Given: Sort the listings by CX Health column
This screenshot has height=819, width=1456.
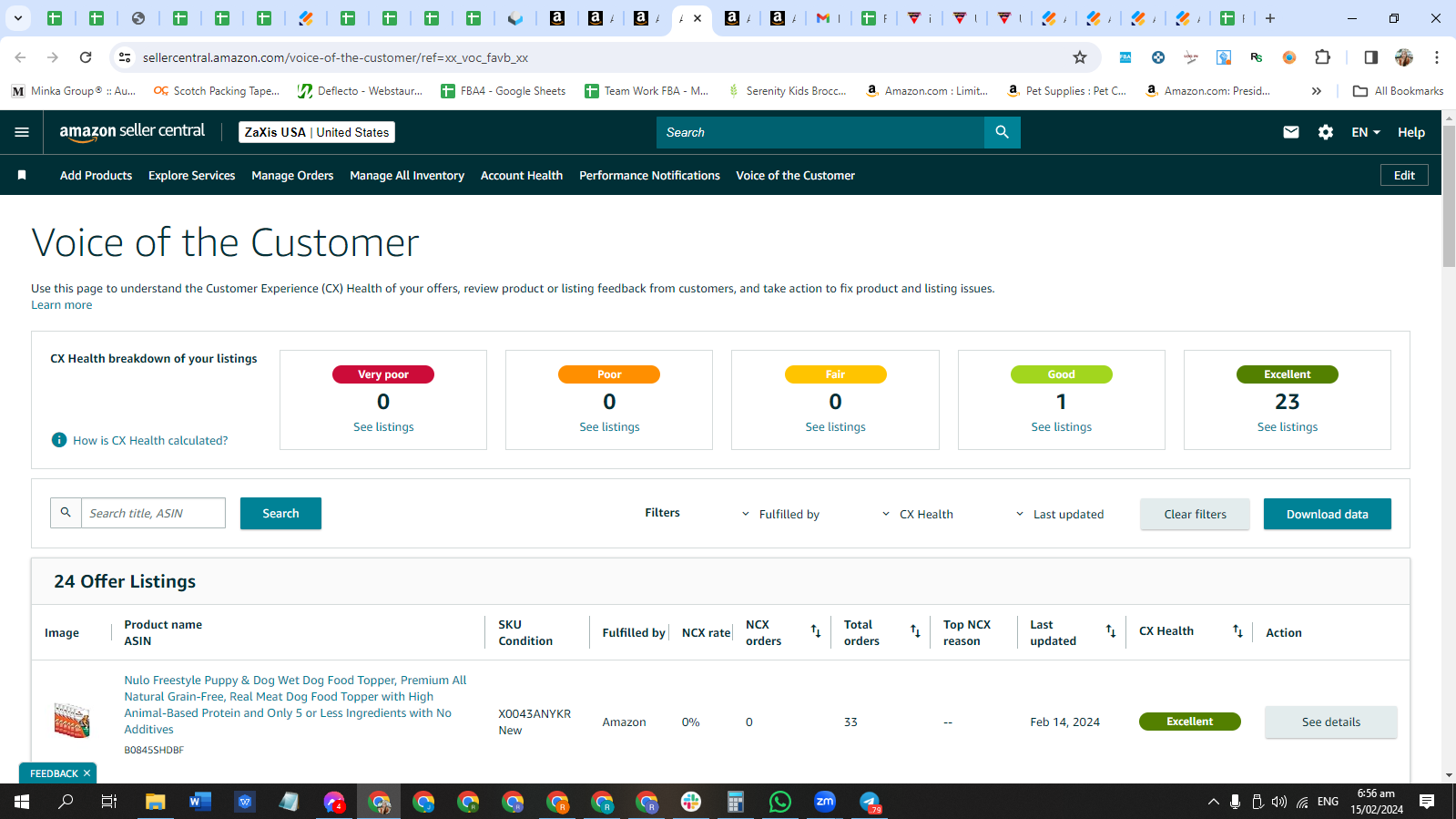Looking at the screenshot, I should tap(1237, 631).
